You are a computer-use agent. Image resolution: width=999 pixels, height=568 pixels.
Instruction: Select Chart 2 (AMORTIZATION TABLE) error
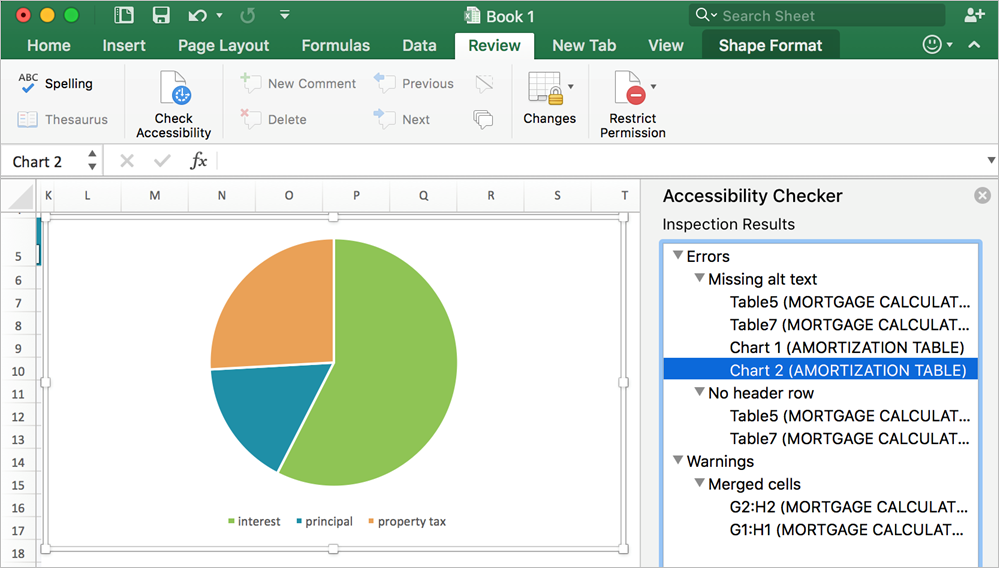tap(821, 370)
